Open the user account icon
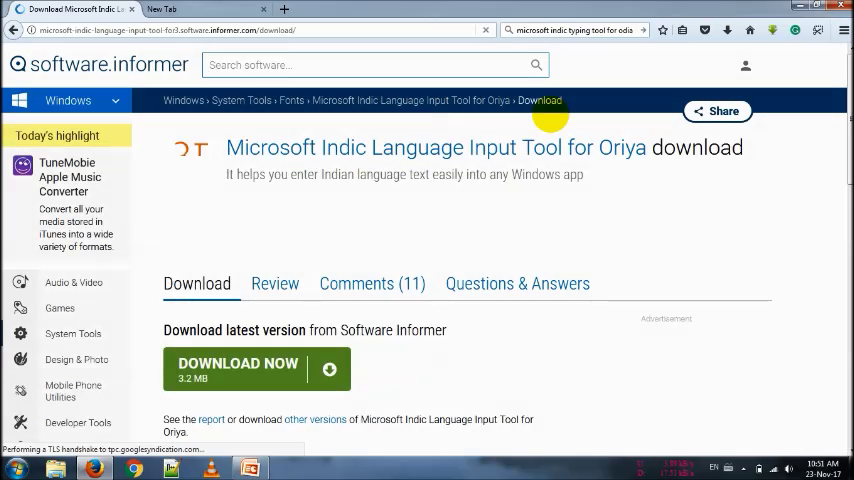854x480 pixels. (x=746, y=66)
